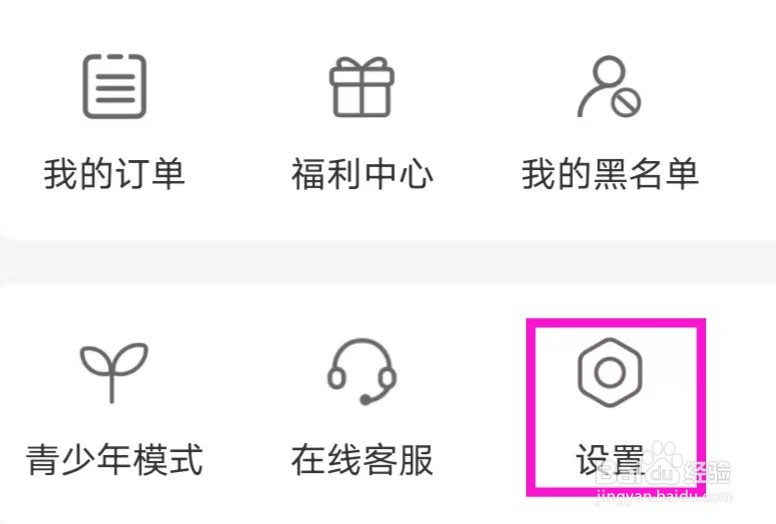Open the My Orders notepad icon
This screenshot has height=524, width=776.
[x=114, y=87]
